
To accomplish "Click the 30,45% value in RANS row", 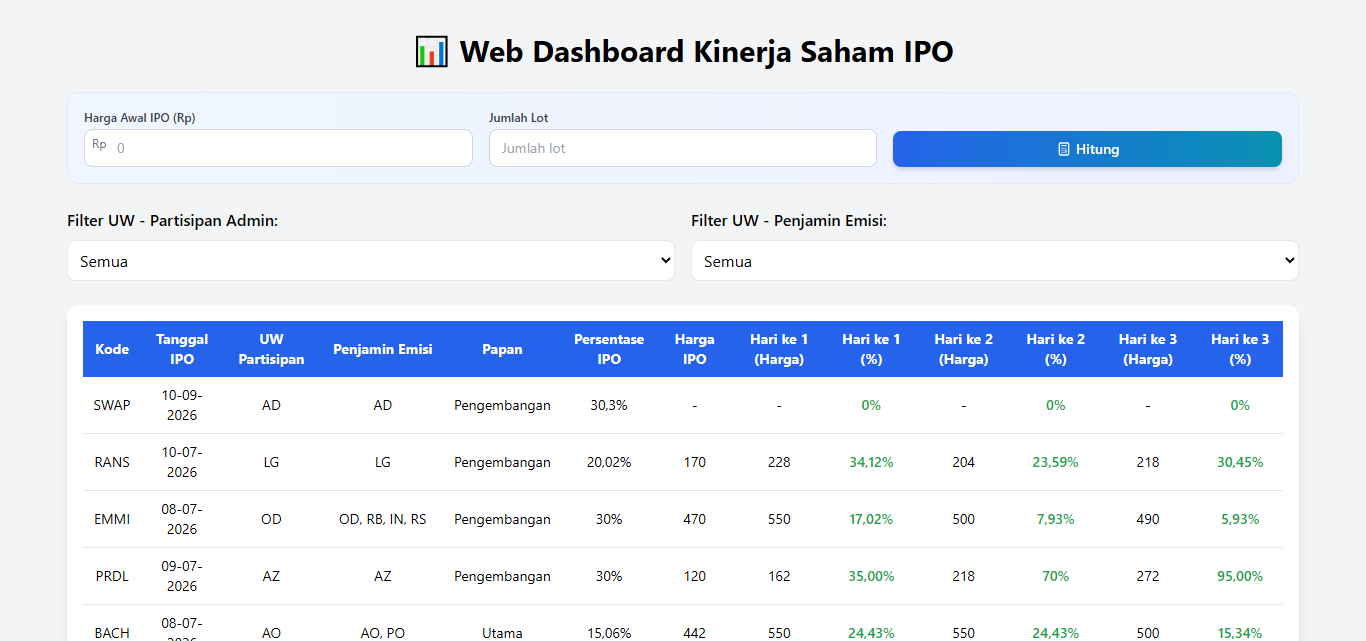I will [1240, 462].
